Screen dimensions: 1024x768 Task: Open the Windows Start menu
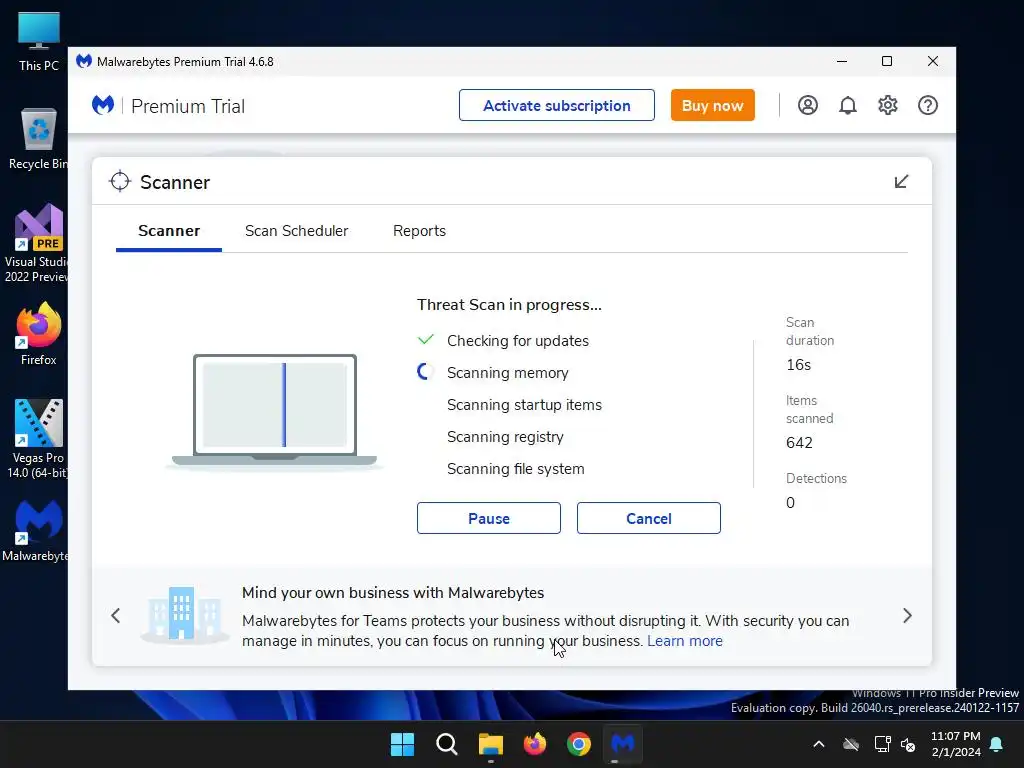point(402,744)
